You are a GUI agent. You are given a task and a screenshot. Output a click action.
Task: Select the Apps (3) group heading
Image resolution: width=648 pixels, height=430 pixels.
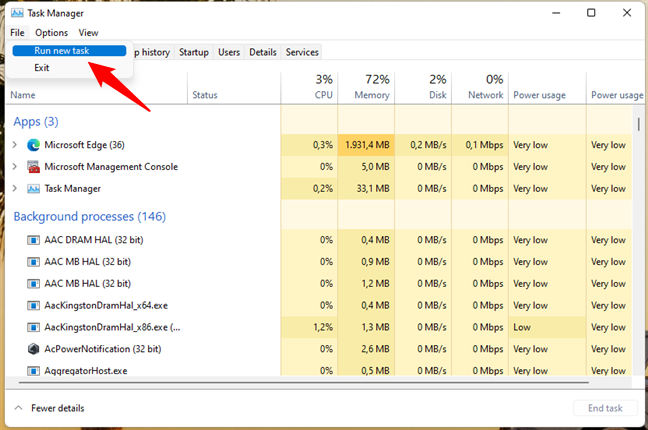pos(36,122)
